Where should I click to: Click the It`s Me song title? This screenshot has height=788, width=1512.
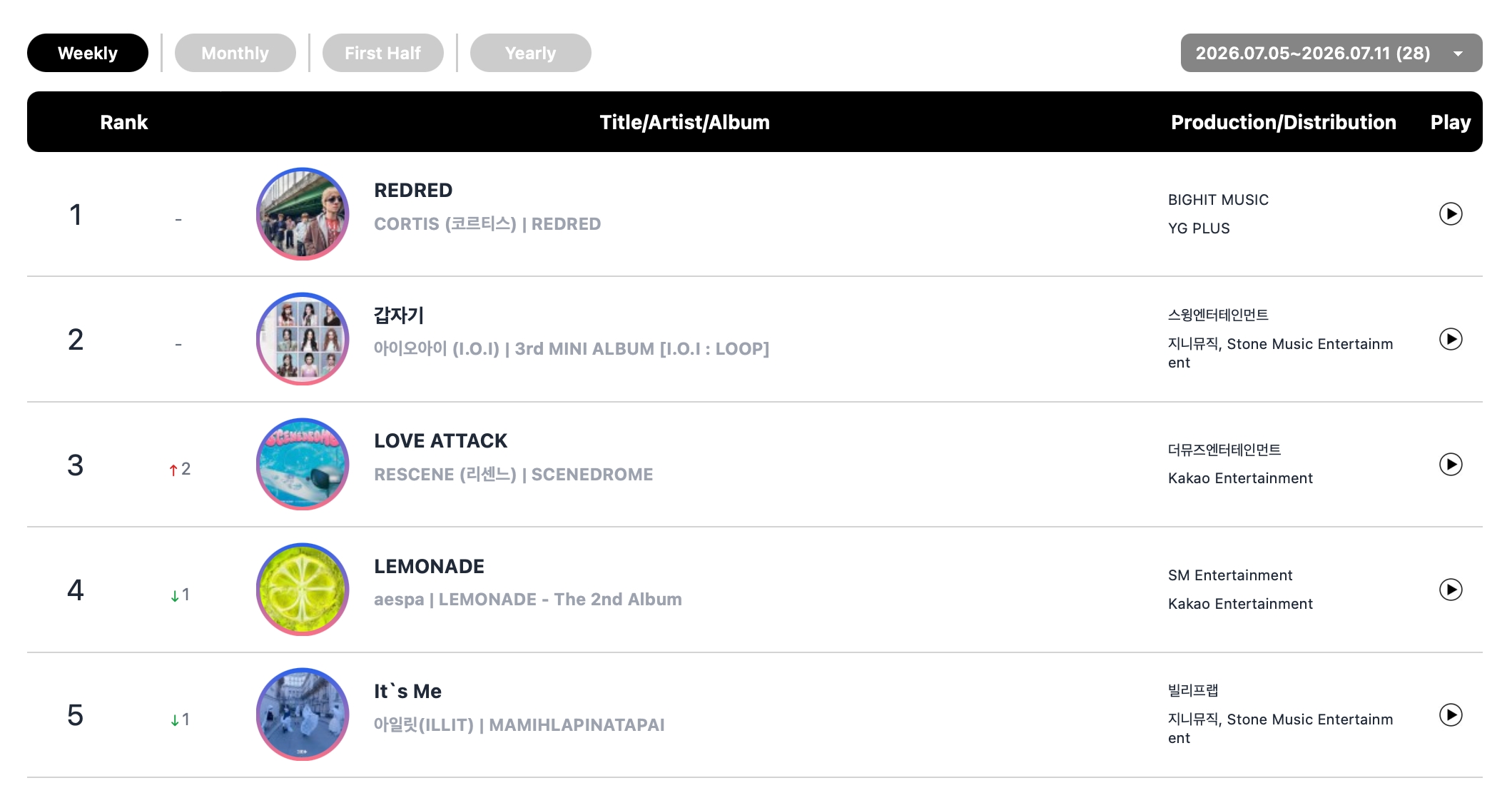click(x=407, y=692)
